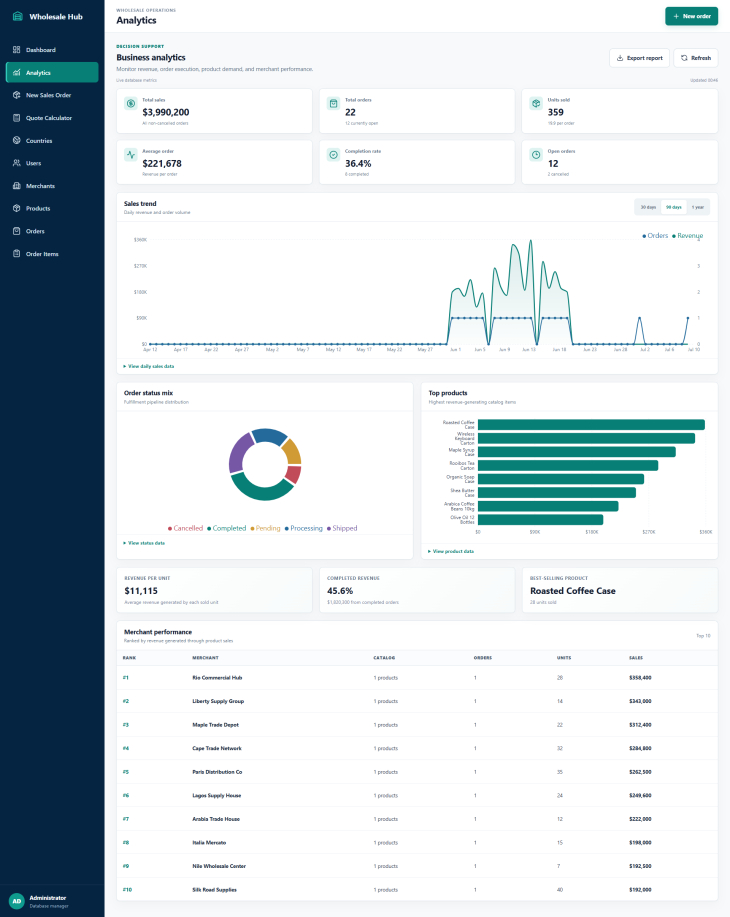The height and width of the screenshot is (917, 730).
Task: Switch sales trend to 30 days
Action: [648, 207]
